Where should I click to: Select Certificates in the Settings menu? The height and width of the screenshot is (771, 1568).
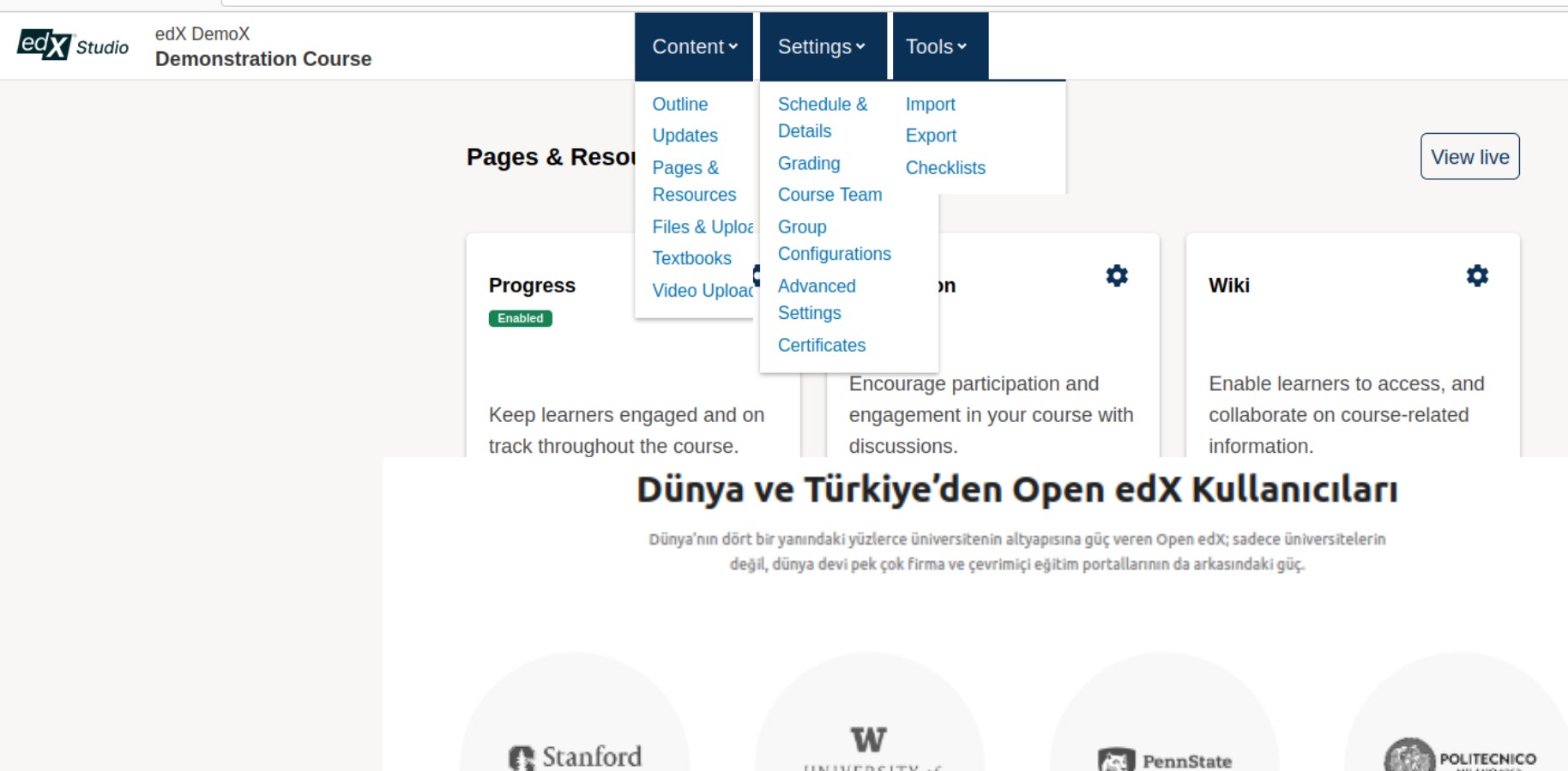[x=822, y=345]
